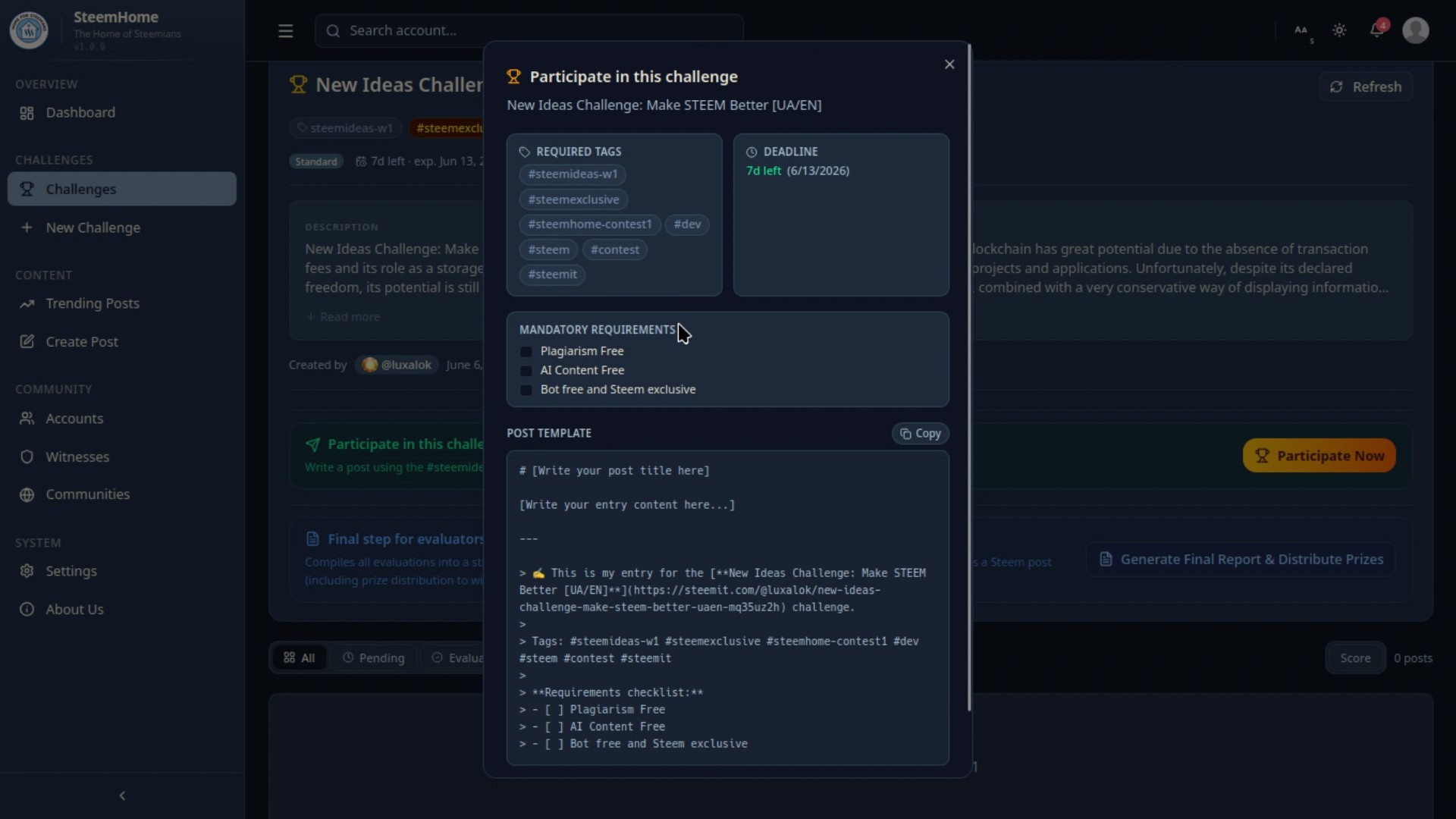This screenshot has height=819, width=1456.
Task: Click the #steem tag chip
Action: [x=548, y=249]
